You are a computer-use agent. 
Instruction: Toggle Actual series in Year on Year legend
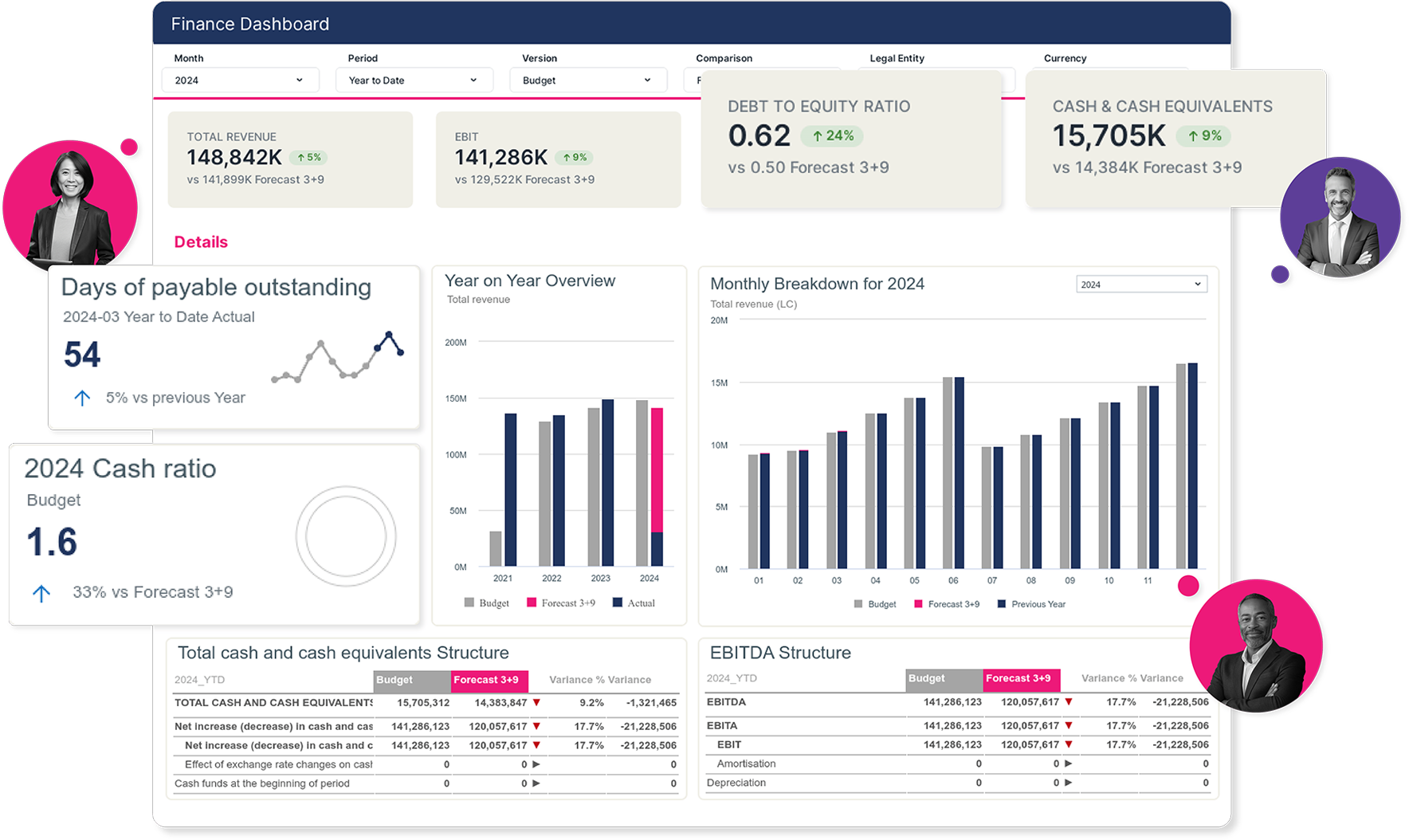pyautogui.click(x=634, y=603)
